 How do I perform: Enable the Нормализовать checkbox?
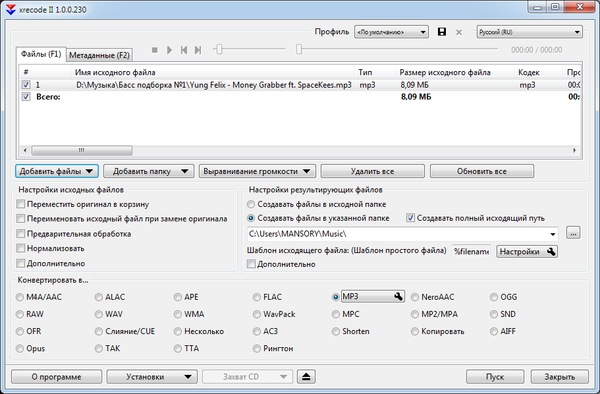click(x=21, y=248)
